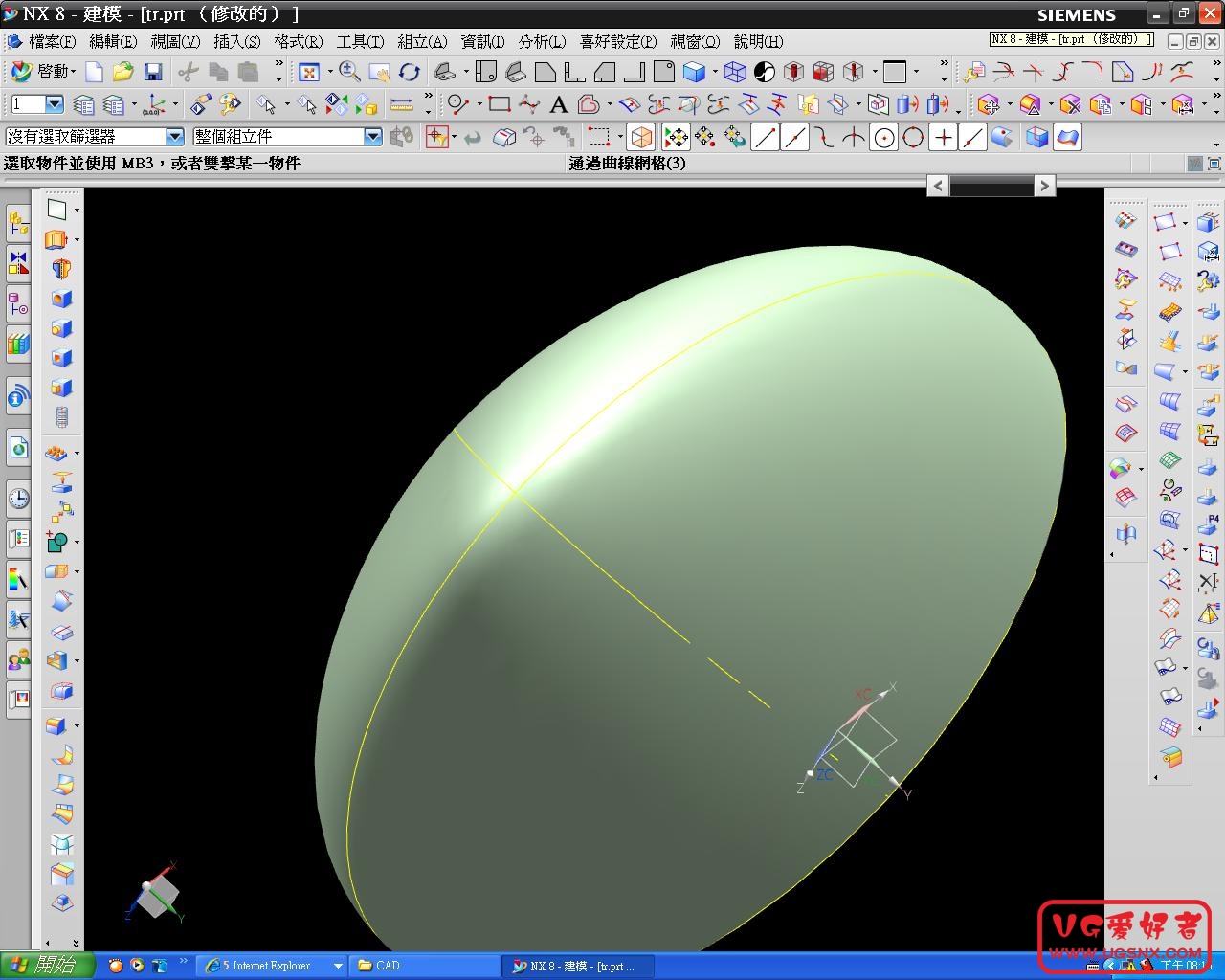Expand the Start menu arrow

(x=73, y=73)
